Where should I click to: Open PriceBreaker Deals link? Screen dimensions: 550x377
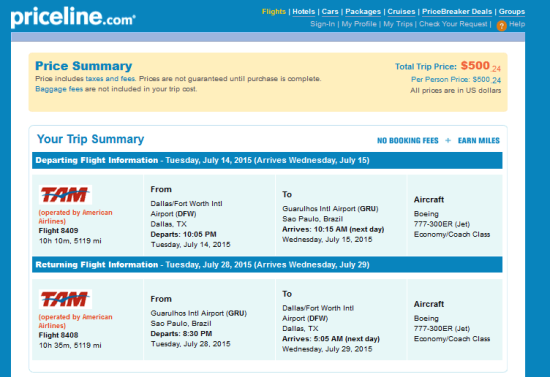[457, 12]
